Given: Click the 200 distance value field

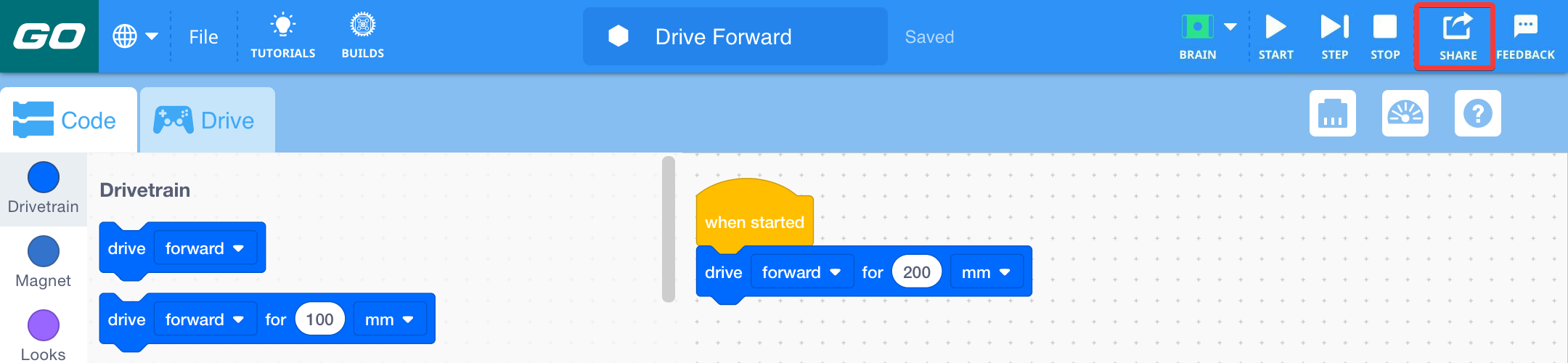Looking at the screenshot, I should (916, 272).
